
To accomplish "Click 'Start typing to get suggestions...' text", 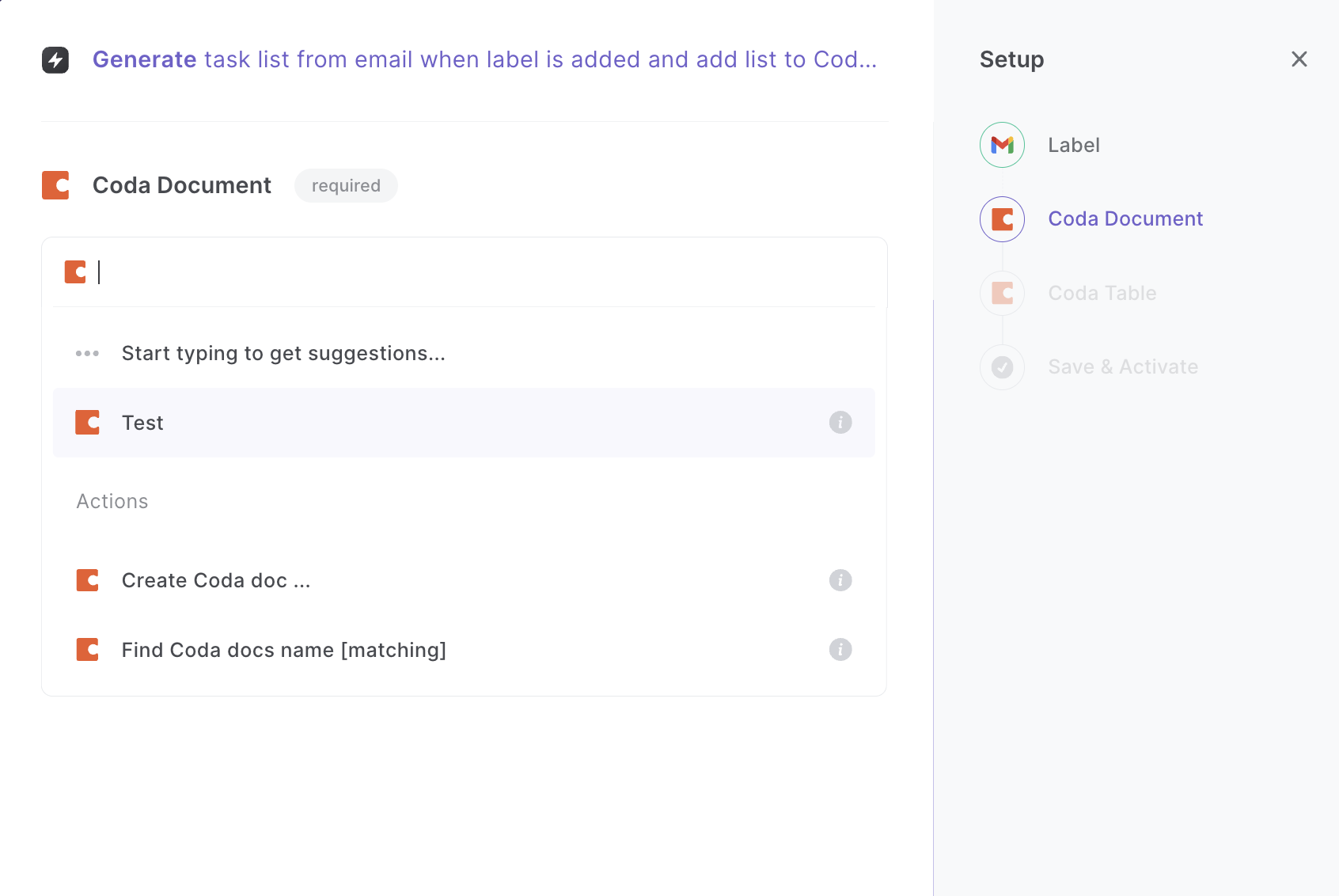I will point(283,353).
